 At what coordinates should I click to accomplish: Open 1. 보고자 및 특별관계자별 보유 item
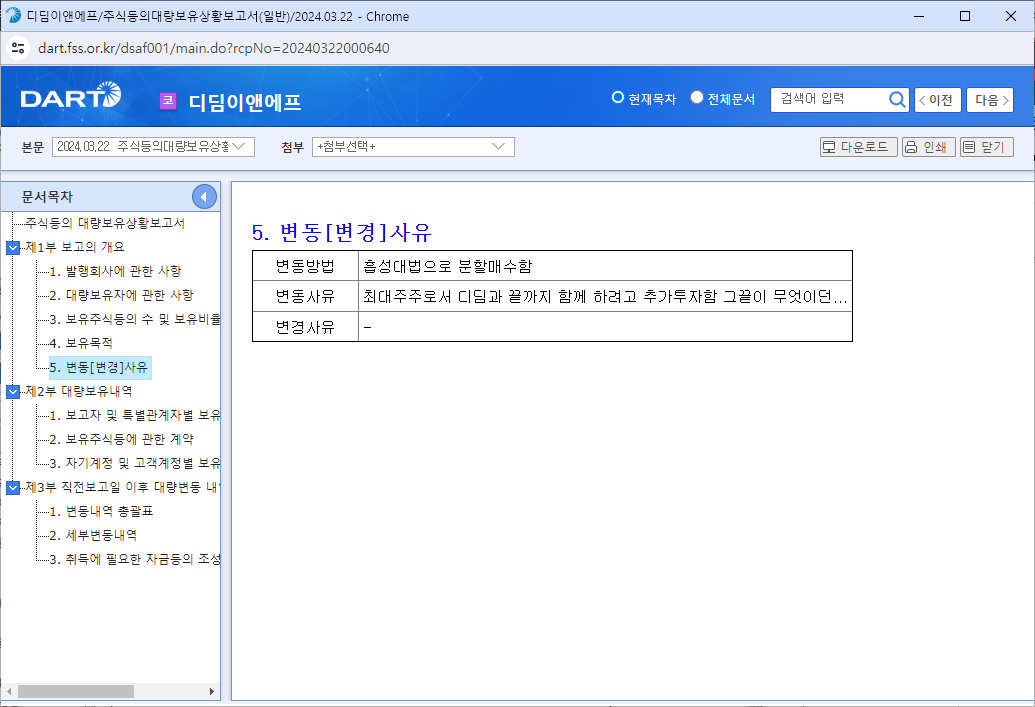[x=135, y=416]
